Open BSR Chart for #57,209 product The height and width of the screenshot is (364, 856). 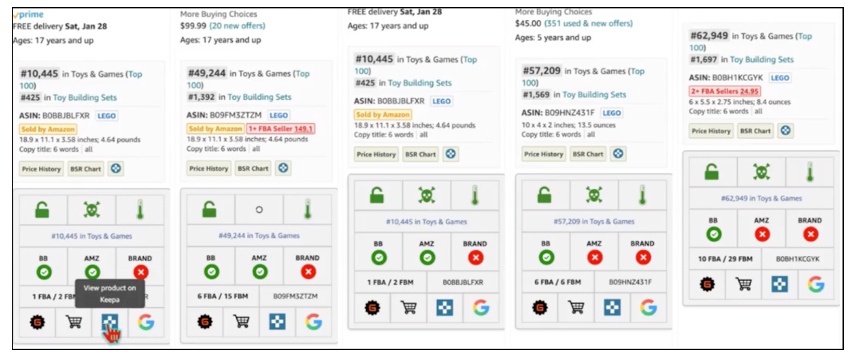[588, 154]
